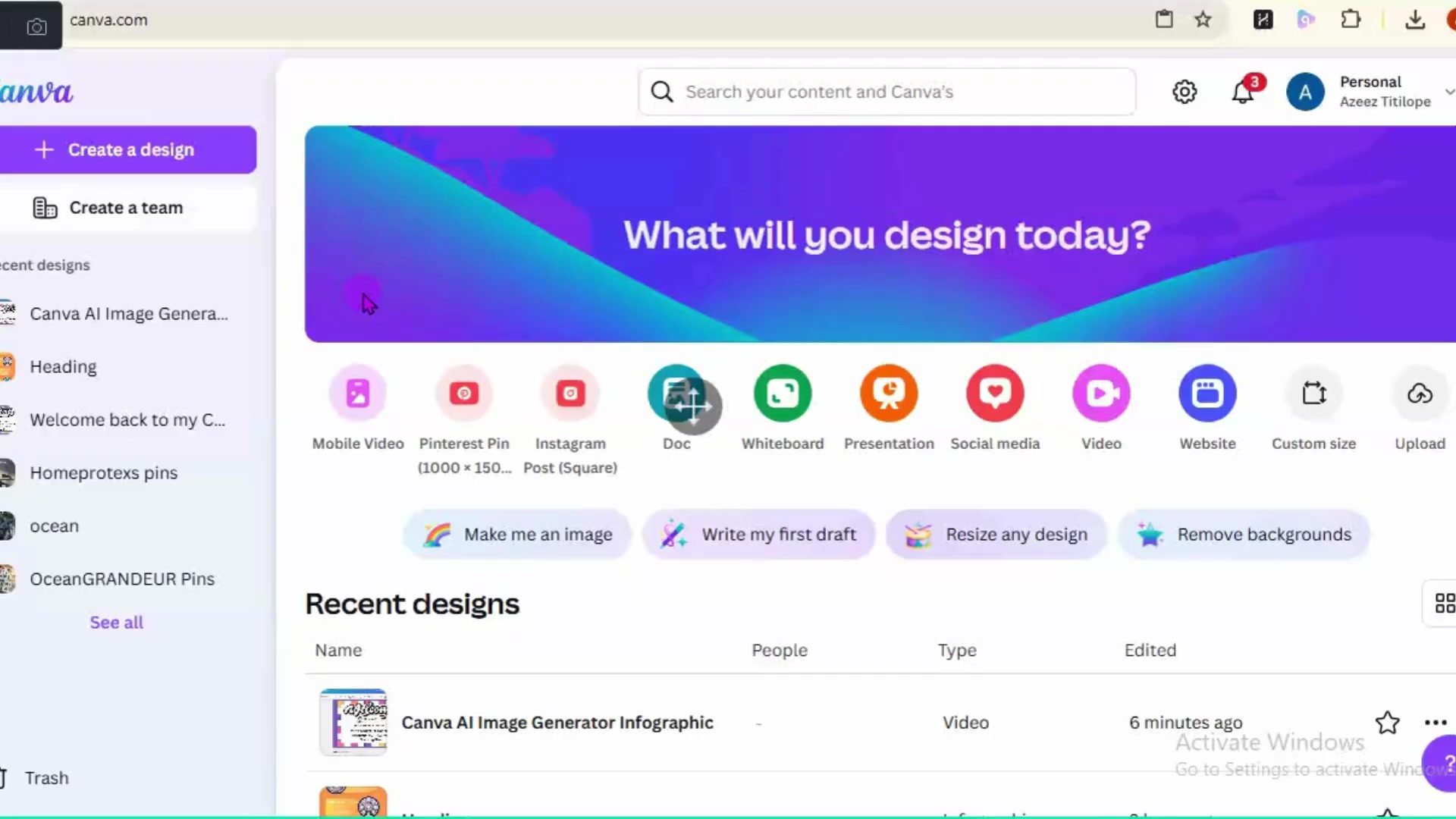
Task: Click the Canva logo
Action: coord(36,92)
